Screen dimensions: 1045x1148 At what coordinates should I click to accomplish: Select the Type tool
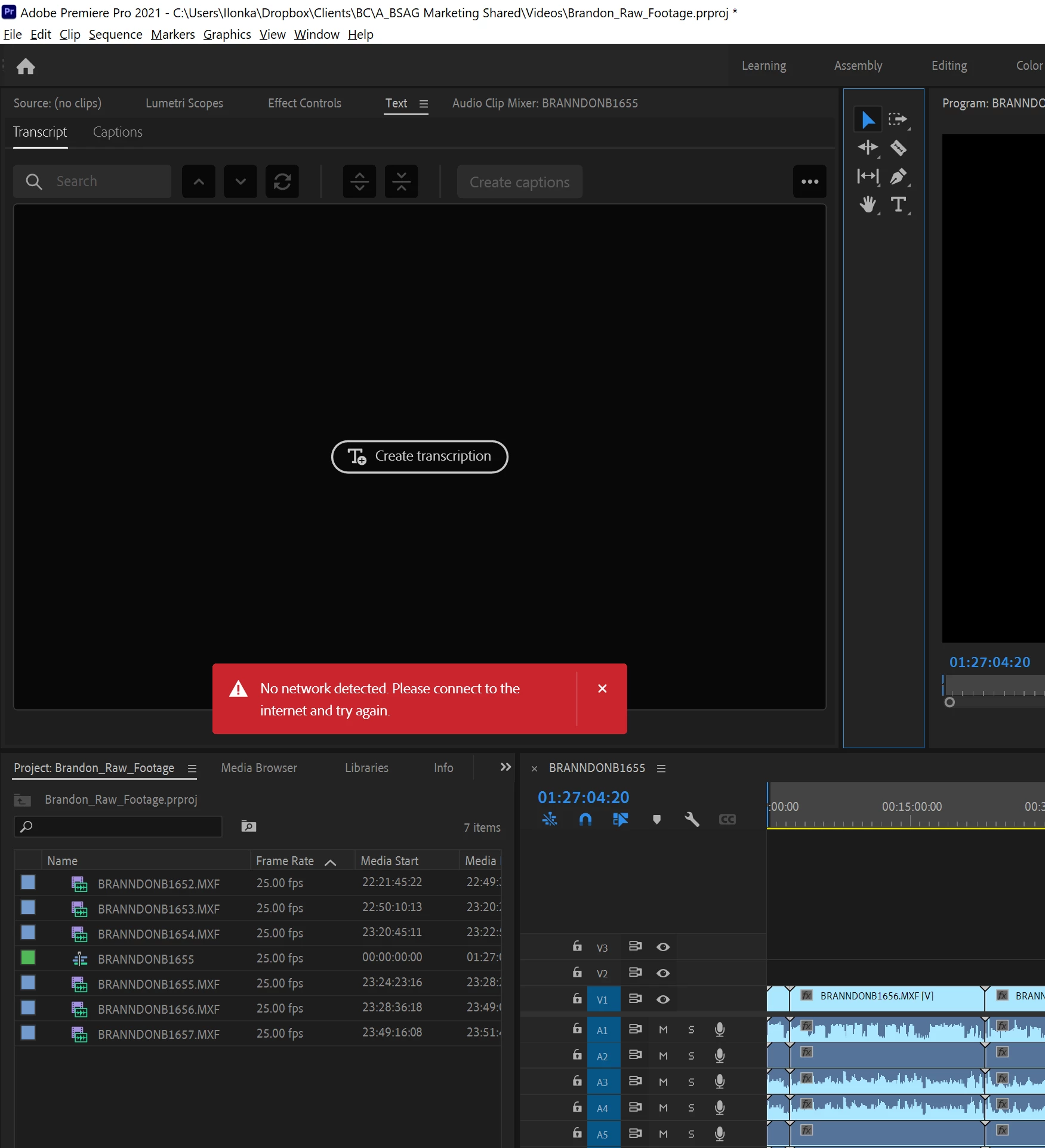(x=898, y=205)
